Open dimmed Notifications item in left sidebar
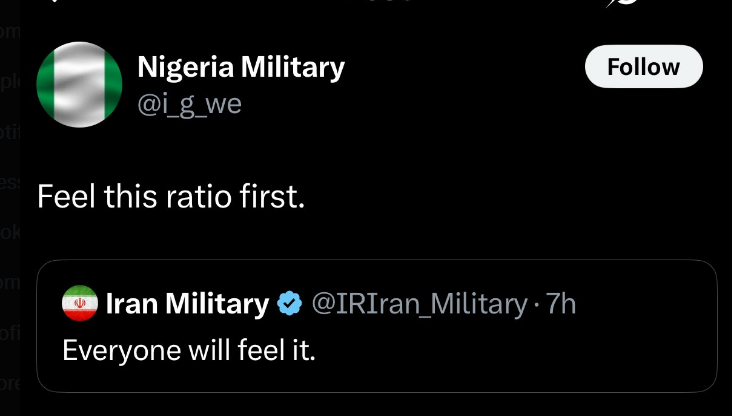 [x=10, y=134]
